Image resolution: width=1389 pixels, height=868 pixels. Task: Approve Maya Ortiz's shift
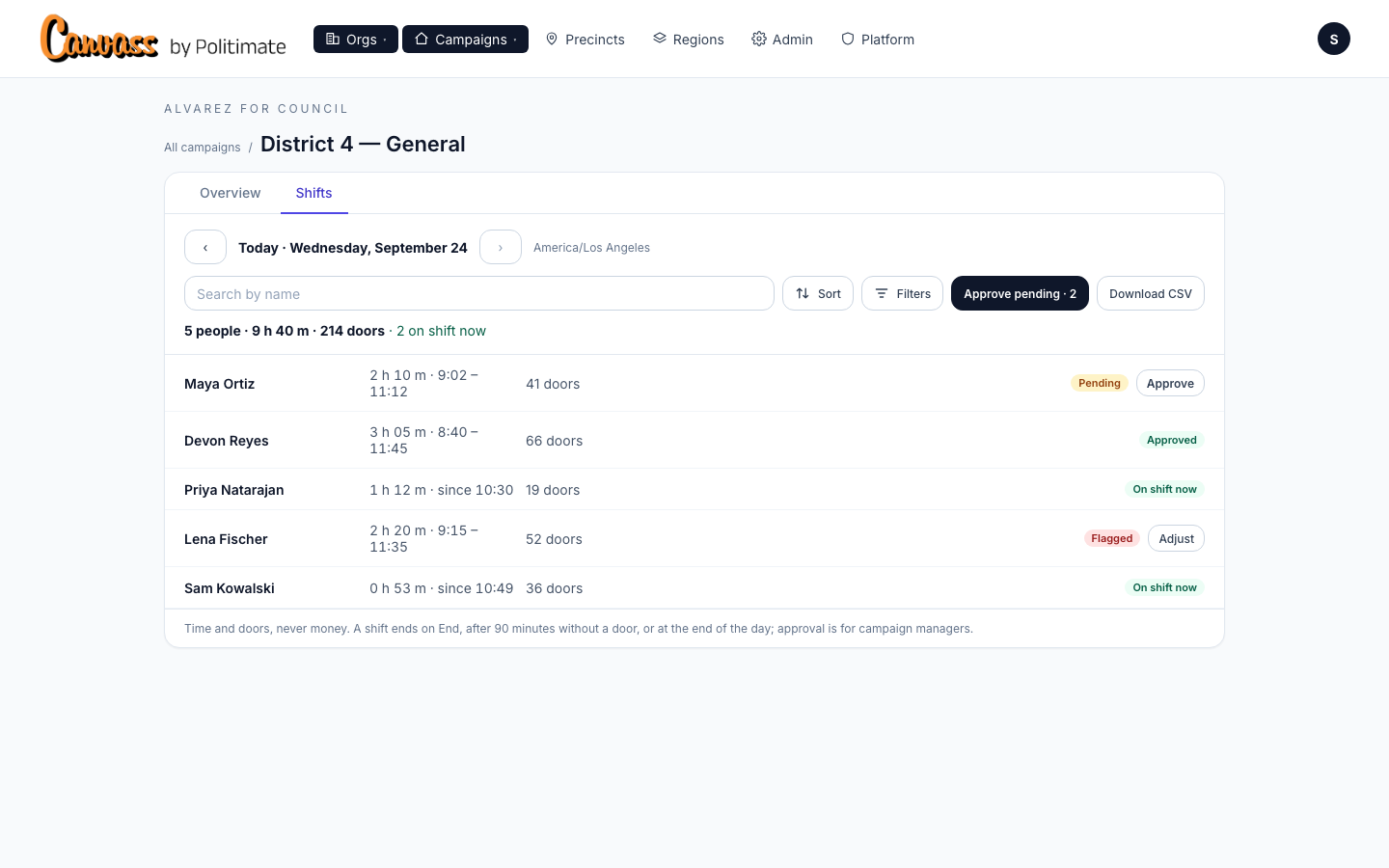tap(1170, 383)
